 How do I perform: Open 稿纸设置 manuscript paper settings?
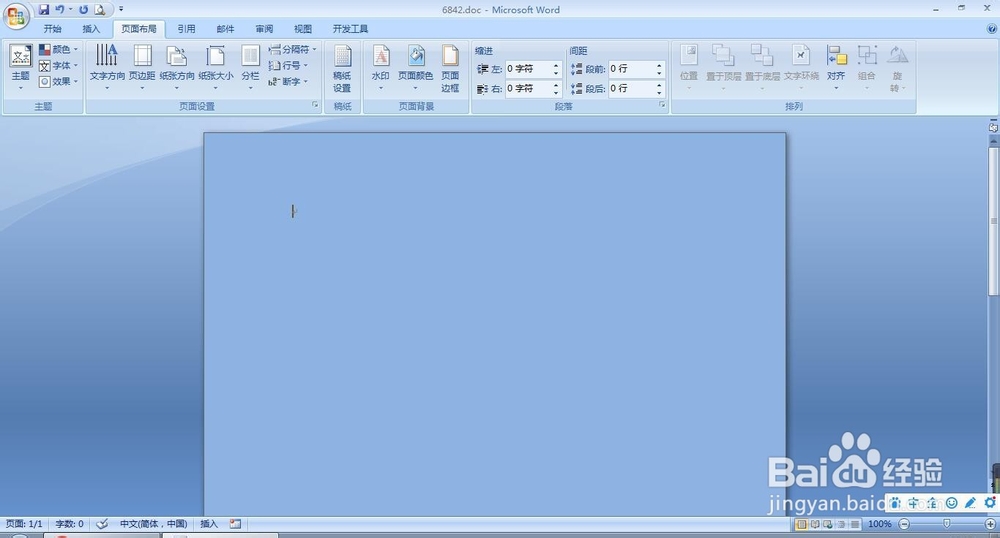[342, 69]
